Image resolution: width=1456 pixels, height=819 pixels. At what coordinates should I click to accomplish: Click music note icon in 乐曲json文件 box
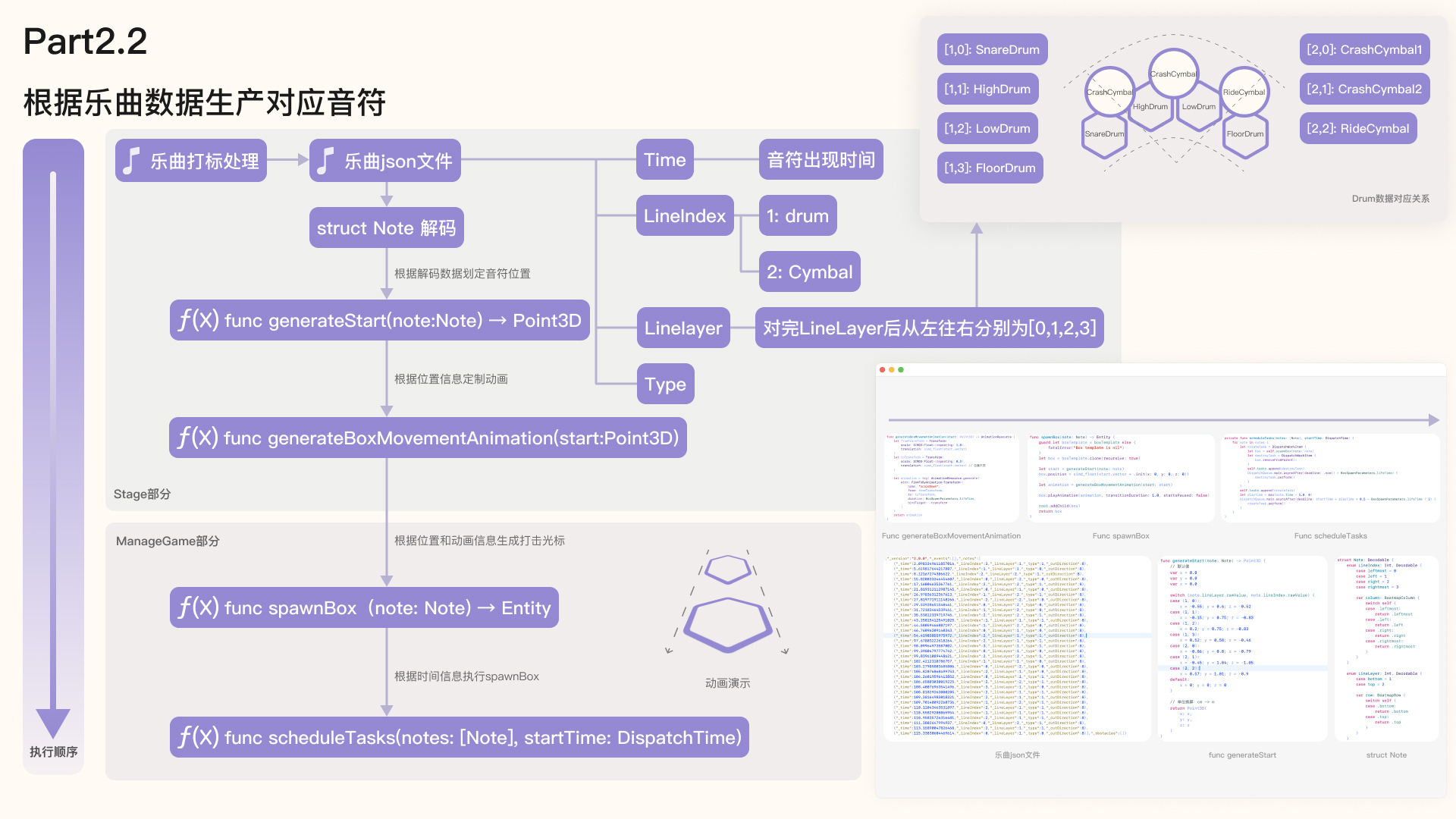tap(325, 161)
